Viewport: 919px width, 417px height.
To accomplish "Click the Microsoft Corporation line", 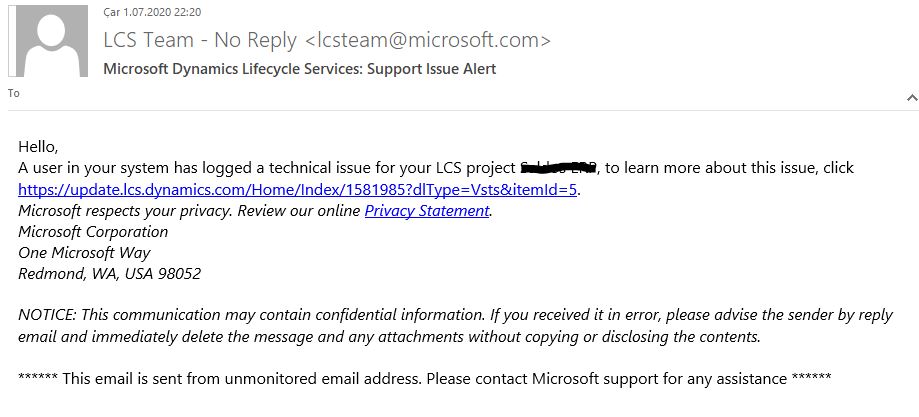I will [93, 232].
